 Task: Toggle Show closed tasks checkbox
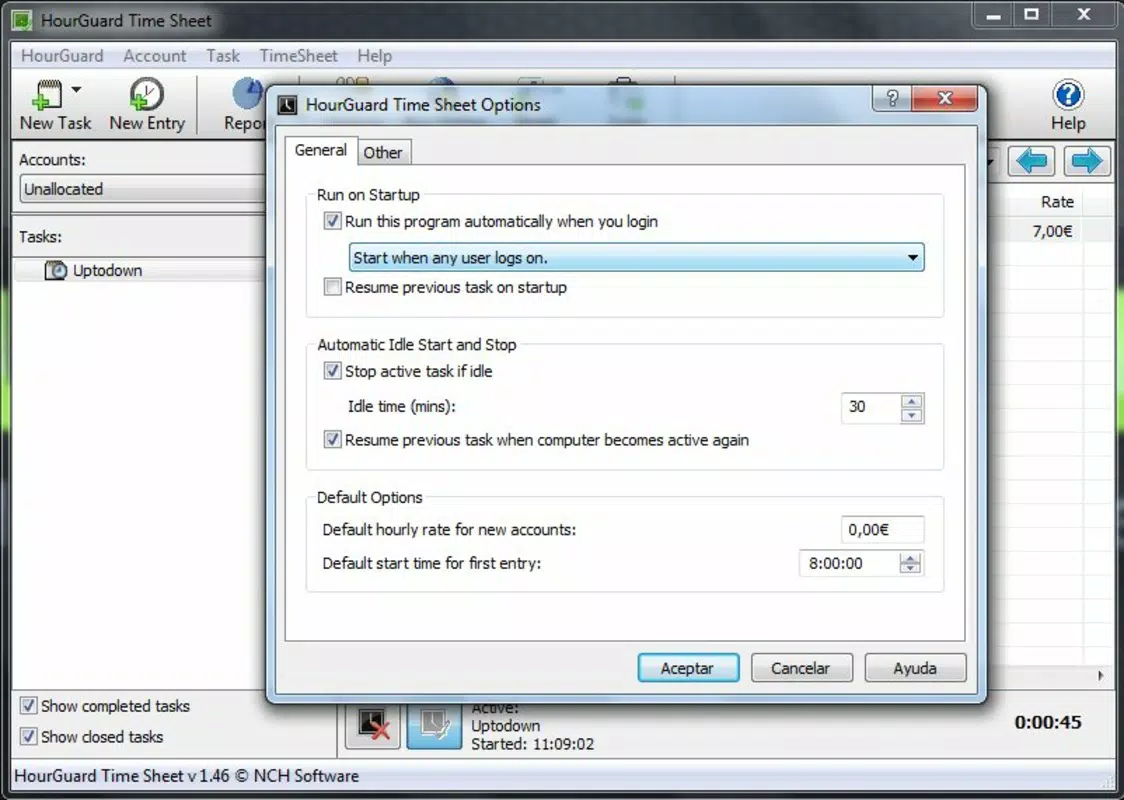click(x=28, y=736)
